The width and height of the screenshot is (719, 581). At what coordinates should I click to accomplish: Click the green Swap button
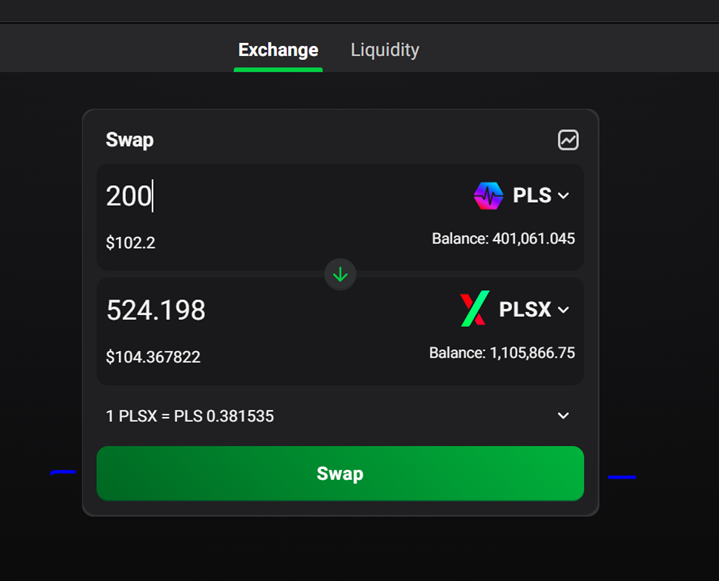[x=340, y=473]
